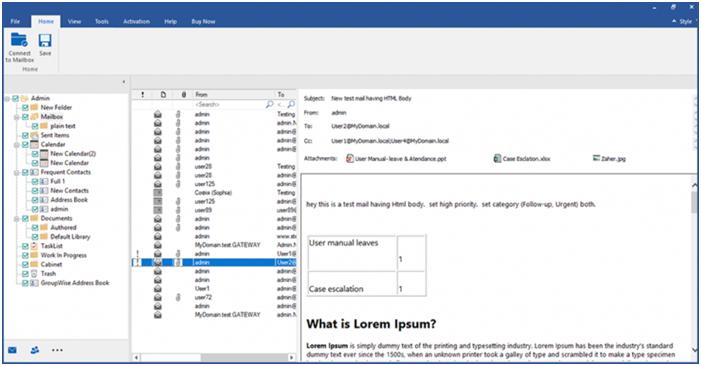
Task: Select the Work In Progress folder
Action: [63, 255]
